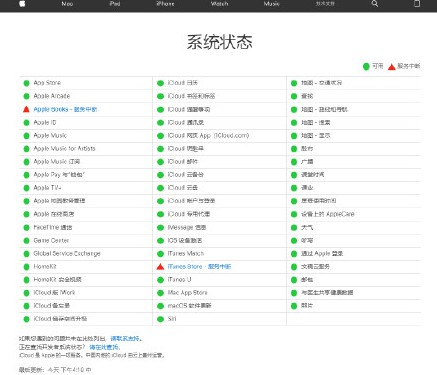Open 技术支持 support navigation item

(325, 4)
